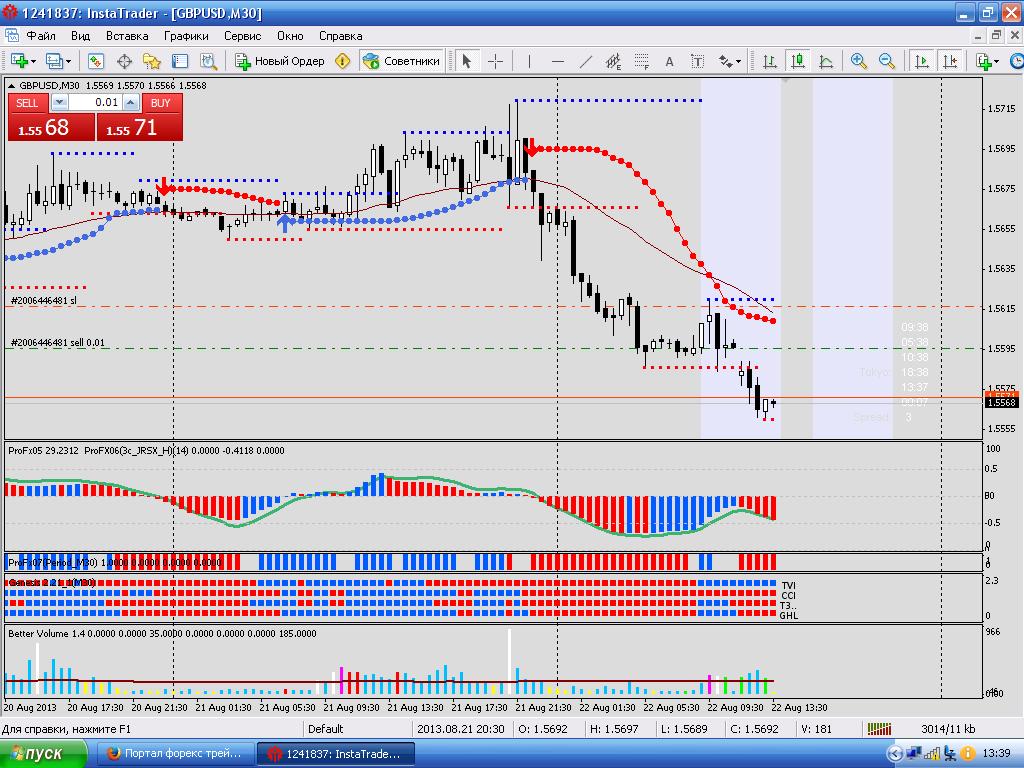Open the Data Window crosshair-circle icon
Screen dimensions: 1024x768
pyautogui.click(x=124, y=61)
